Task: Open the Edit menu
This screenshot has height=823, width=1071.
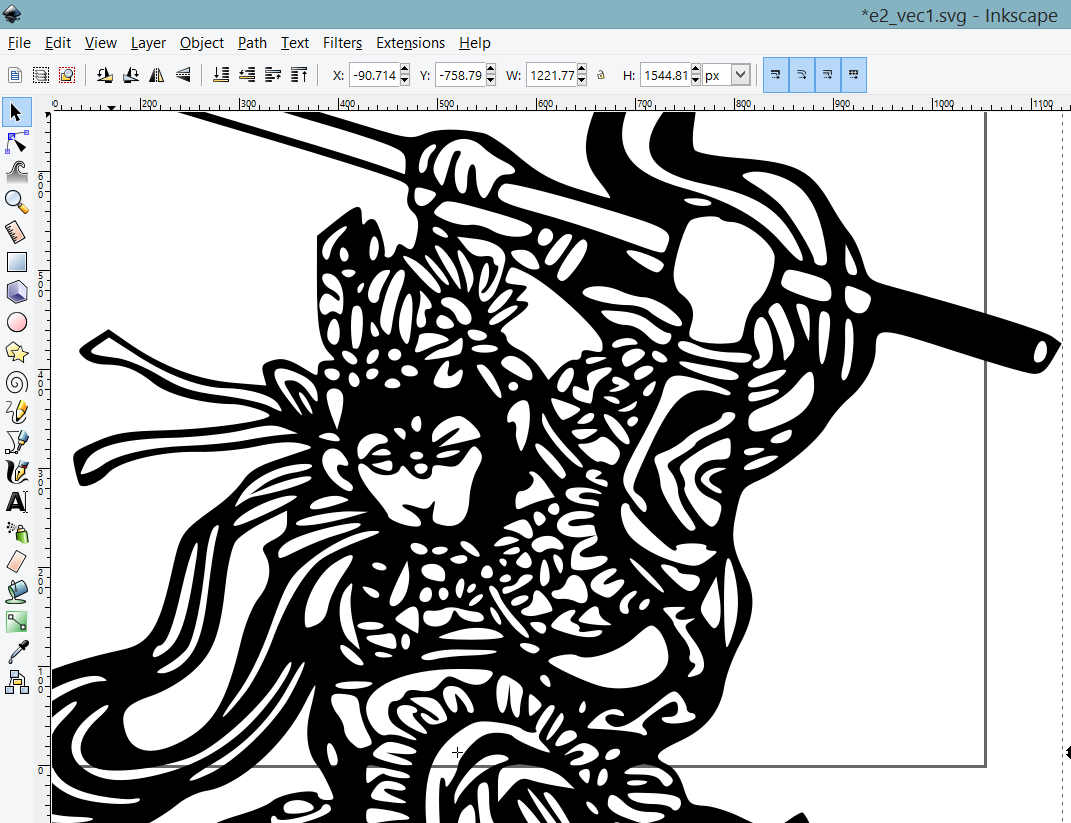Action: [58, 43]
